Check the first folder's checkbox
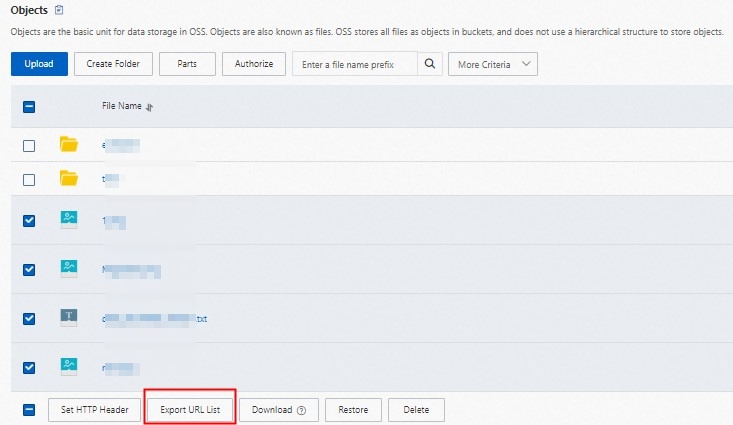Image resolution: width=733 pixels, height=425 pixels. click(29, 146)
